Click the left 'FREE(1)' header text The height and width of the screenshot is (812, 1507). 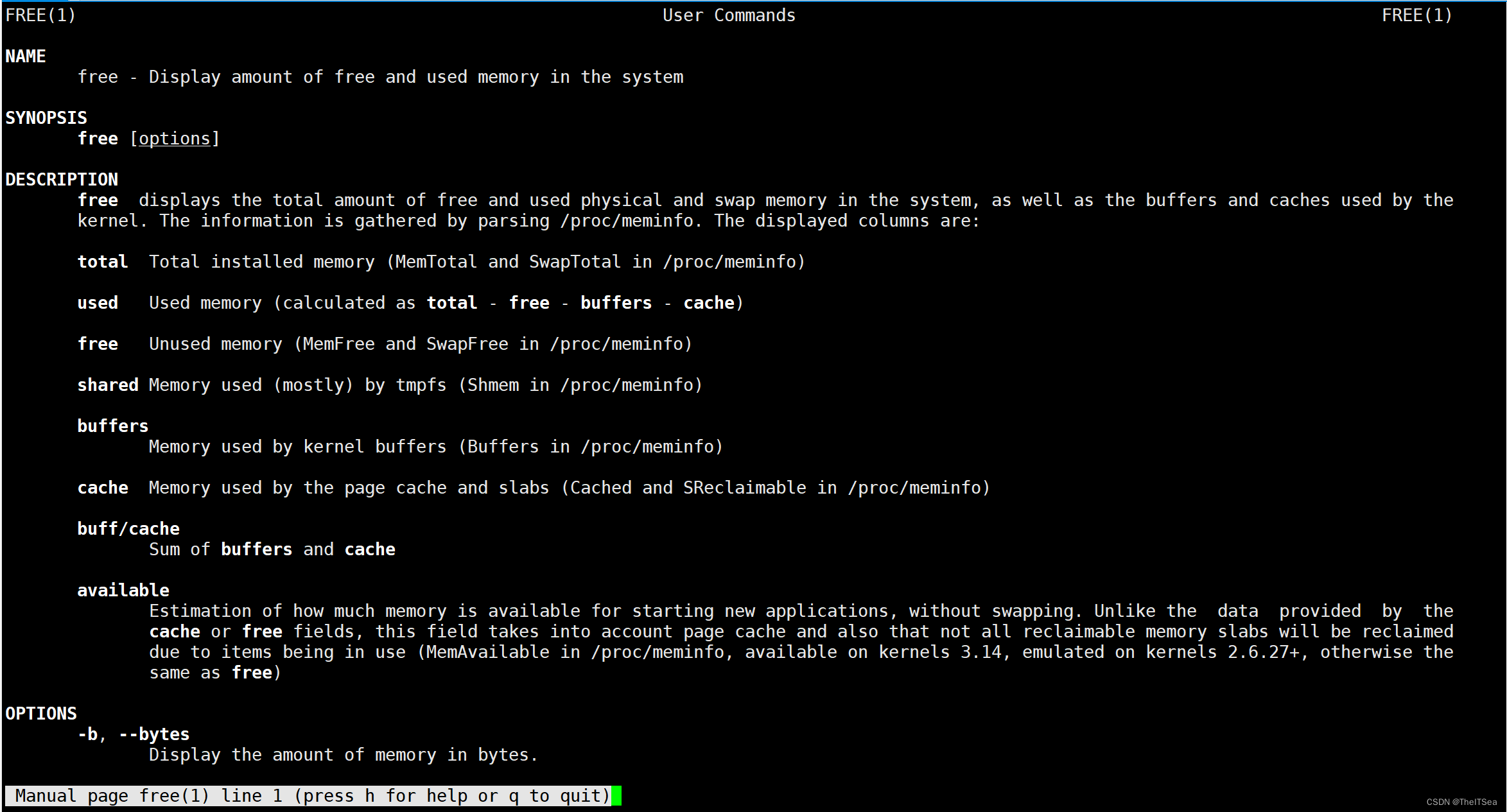tap(40, 15)
